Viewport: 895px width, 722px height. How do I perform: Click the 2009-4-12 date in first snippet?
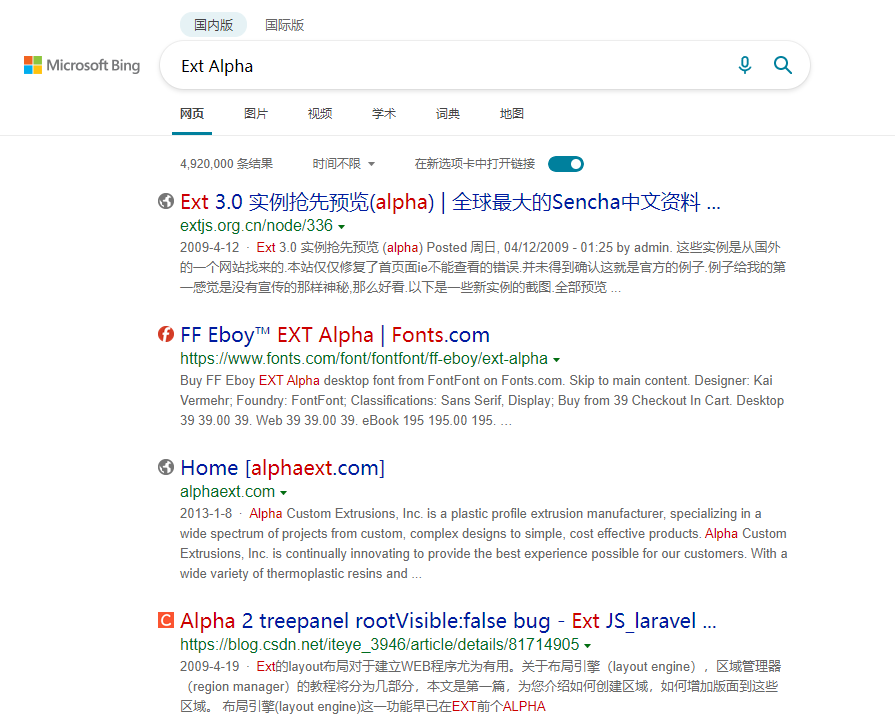coord(209,247)
